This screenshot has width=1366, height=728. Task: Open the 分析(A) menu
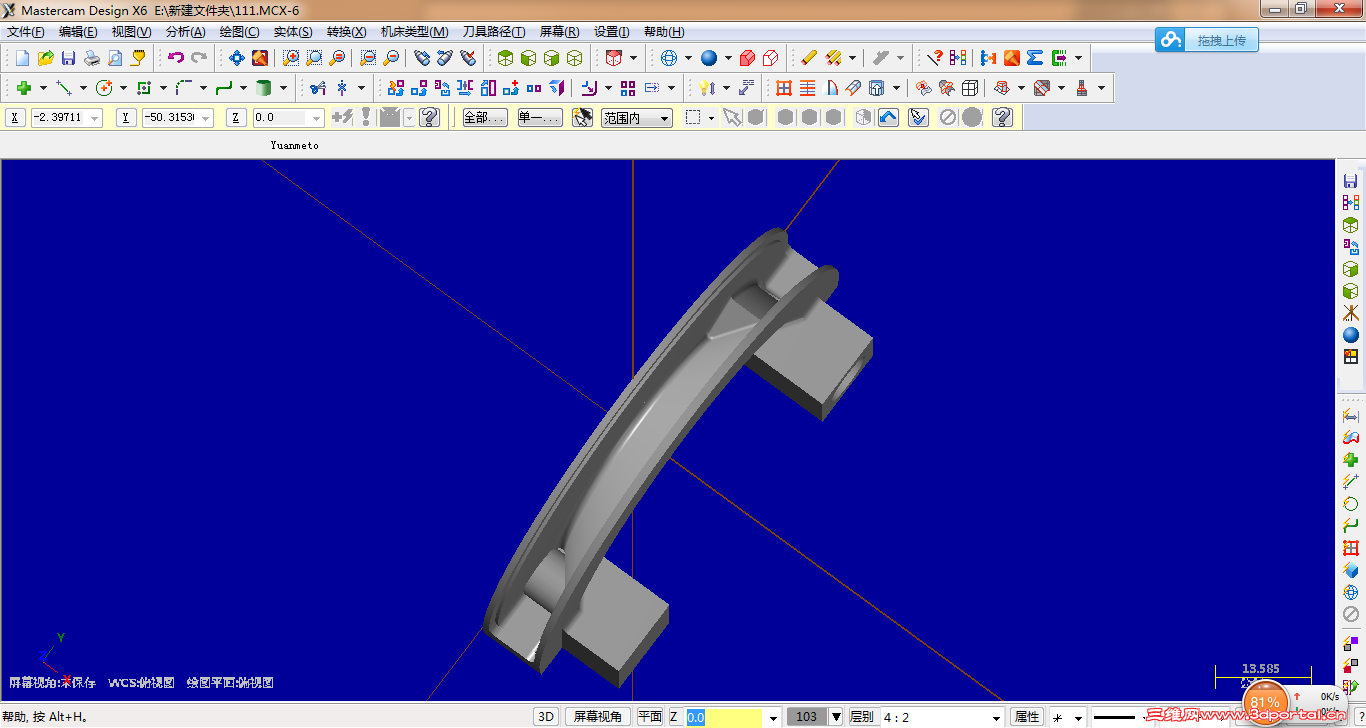pyautogui.click(x=185, y=32)
